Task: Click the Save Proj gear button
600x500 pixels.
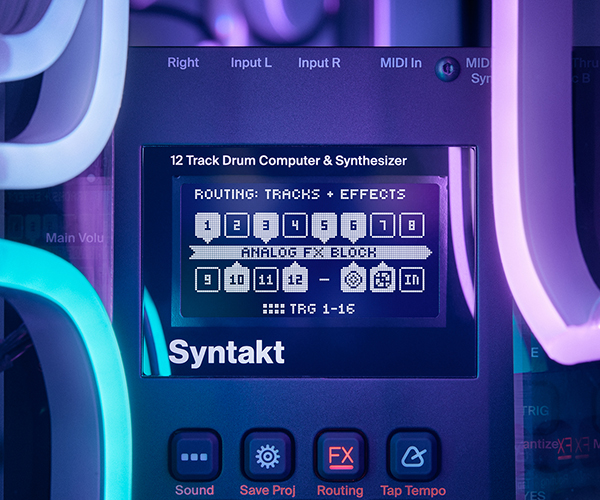Action: (267, 456)
